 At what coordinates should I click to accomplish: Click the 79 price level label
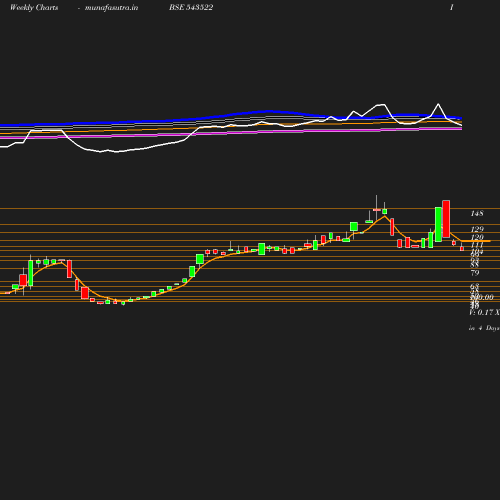[475, 273]
